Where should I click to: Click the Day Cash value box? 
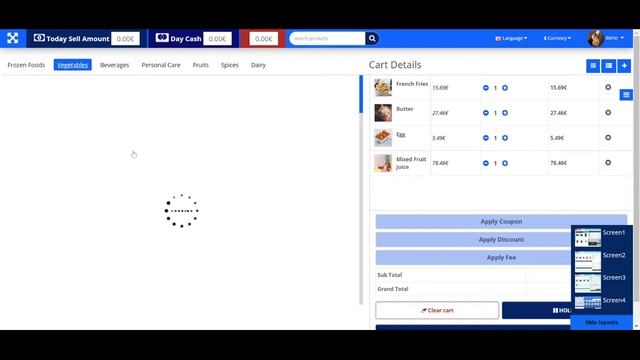pyautogui.click(x=217, y=38)
